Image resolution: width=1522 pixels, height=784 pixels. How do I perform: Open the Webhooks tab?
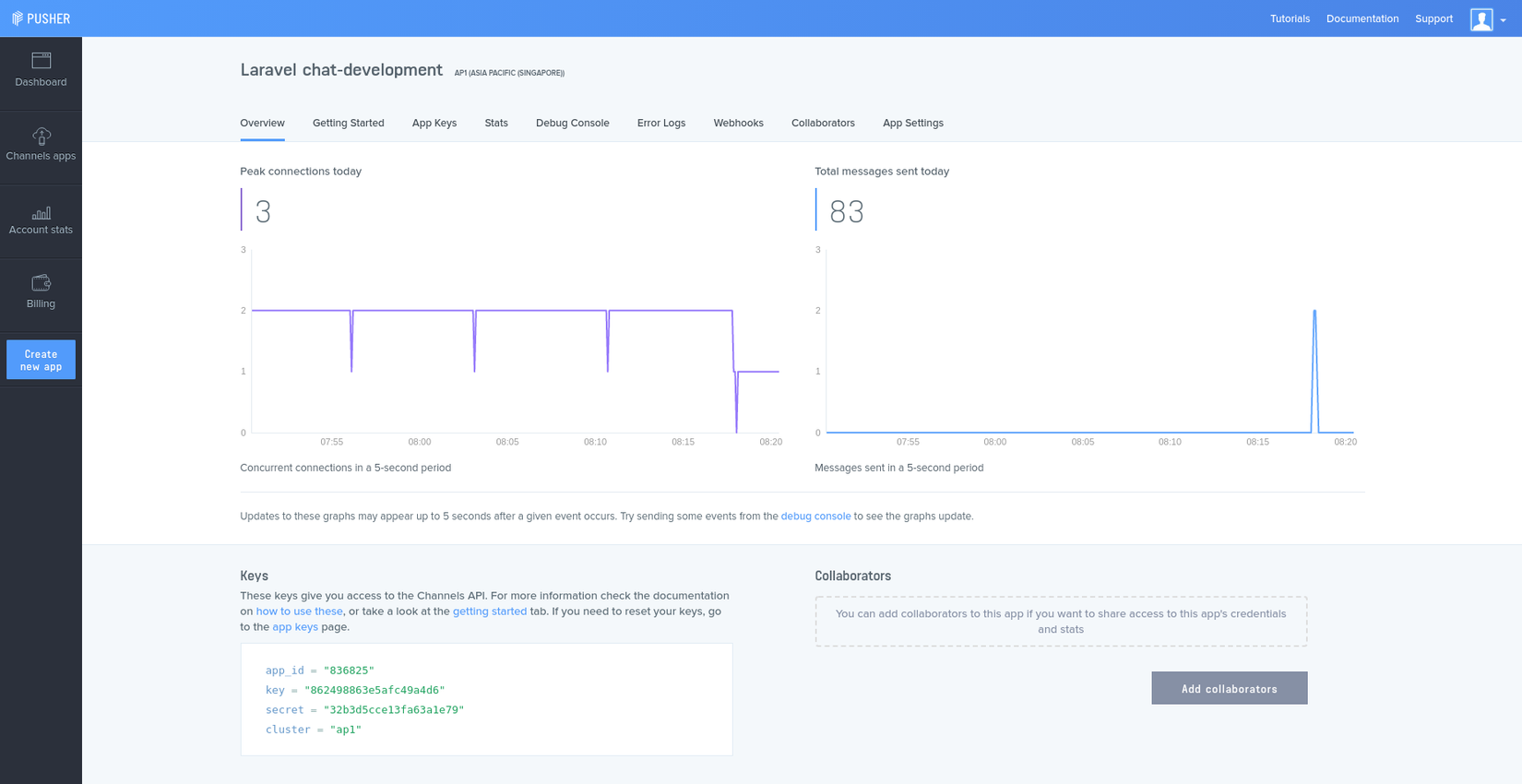739,123
